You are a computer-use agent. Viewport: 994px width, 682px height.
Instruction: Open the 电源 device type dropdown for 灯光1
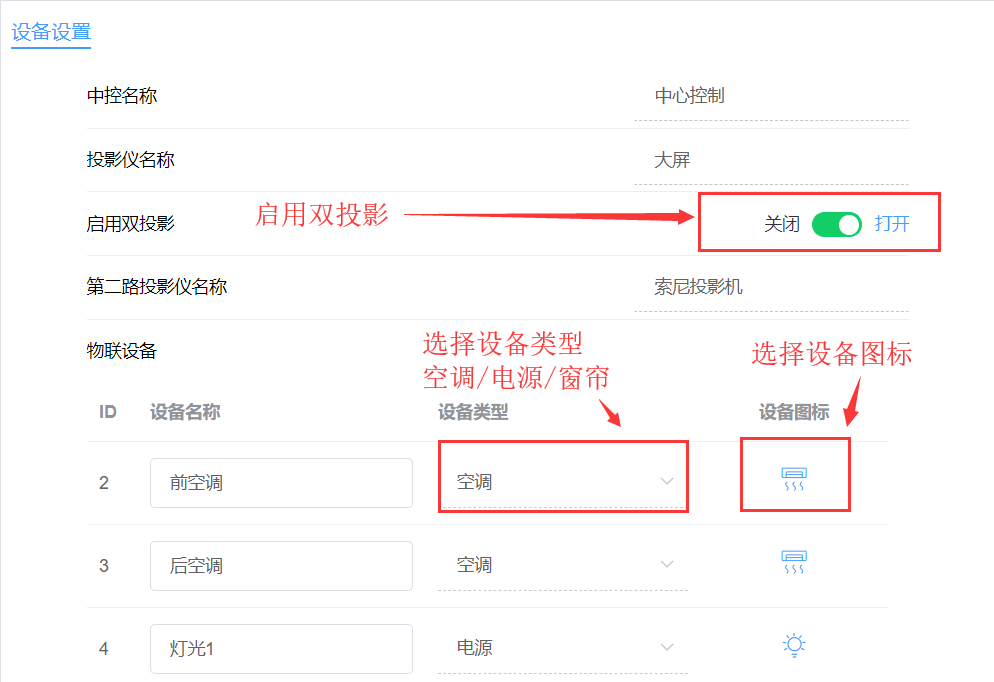[563, 648]
